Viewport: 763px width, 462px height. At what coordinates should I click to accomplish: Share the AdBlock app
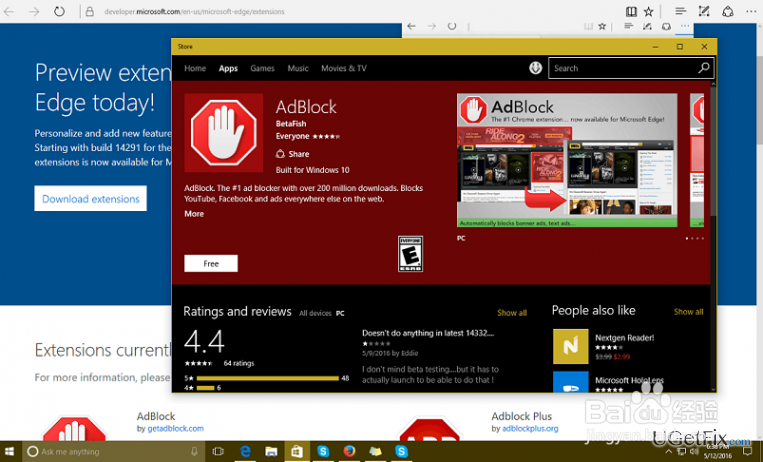point(292,154)
